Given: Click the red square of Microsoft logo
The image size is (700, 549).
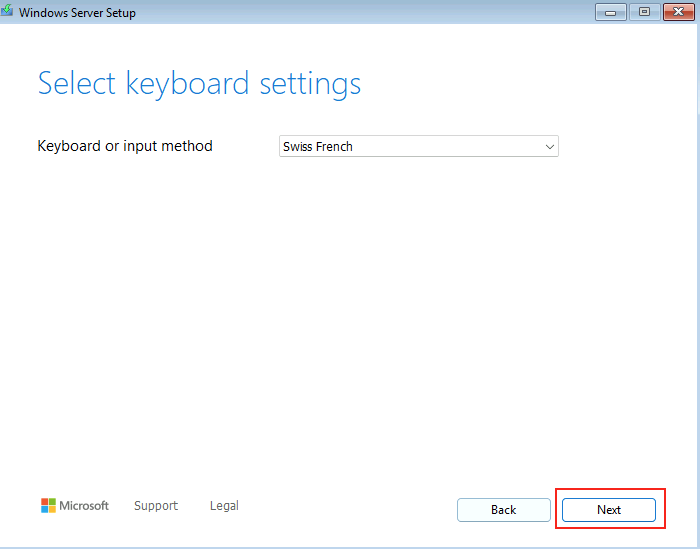Looking at the screenshot, I should point(45,502).
